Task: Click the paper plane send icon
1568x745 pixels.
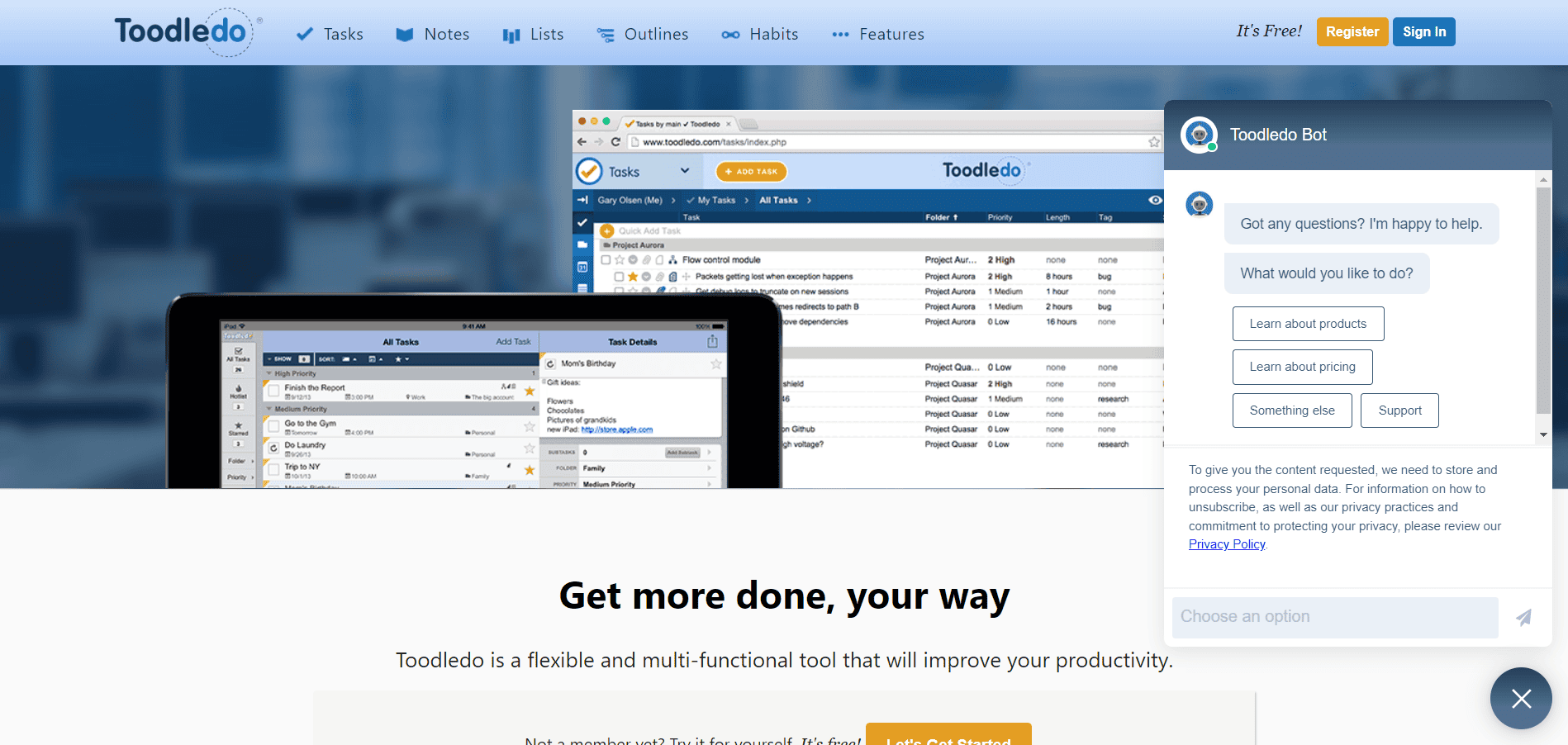Action: tap(1524, 617)
